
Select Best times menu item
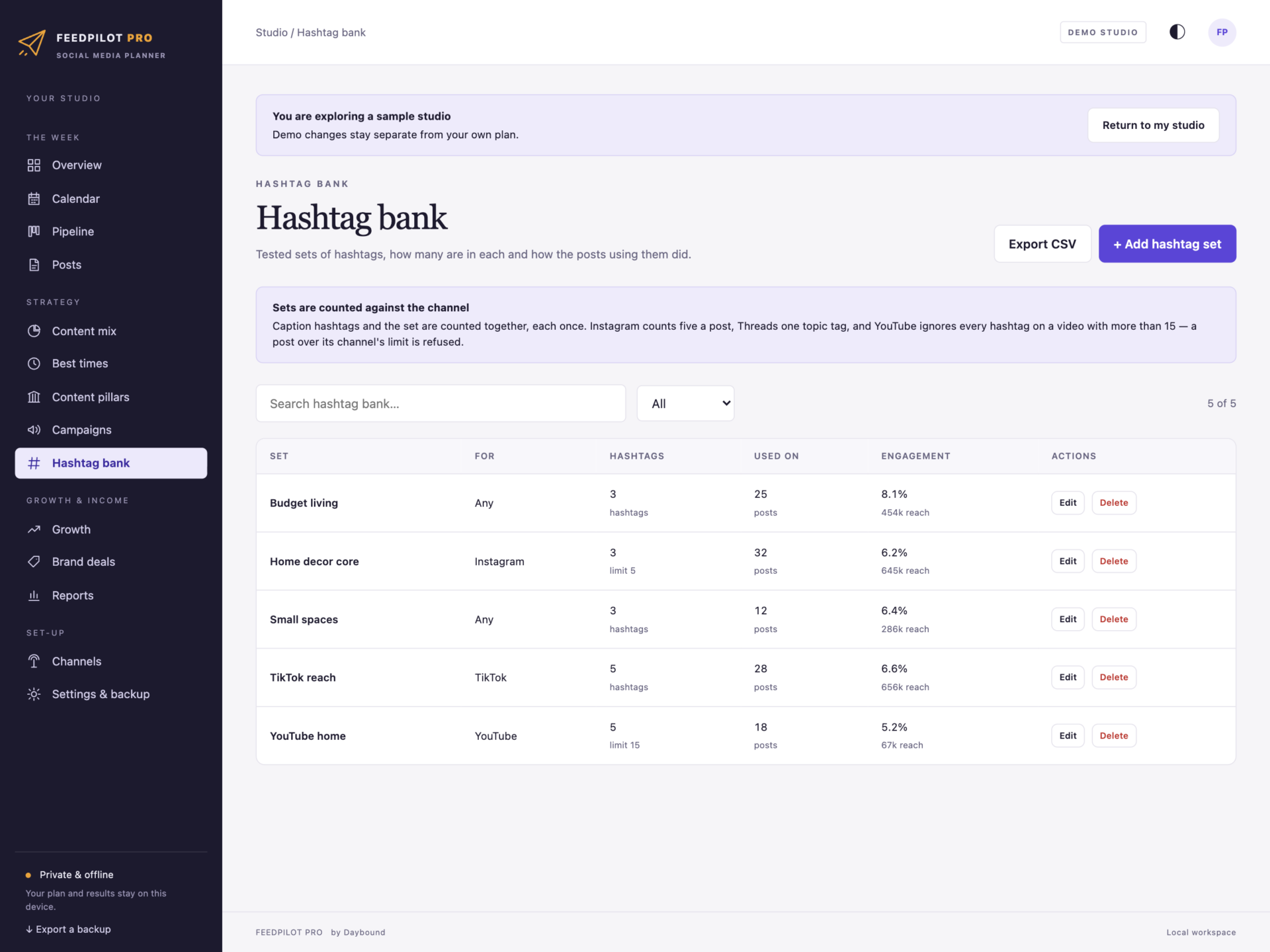tap(111, 364)
